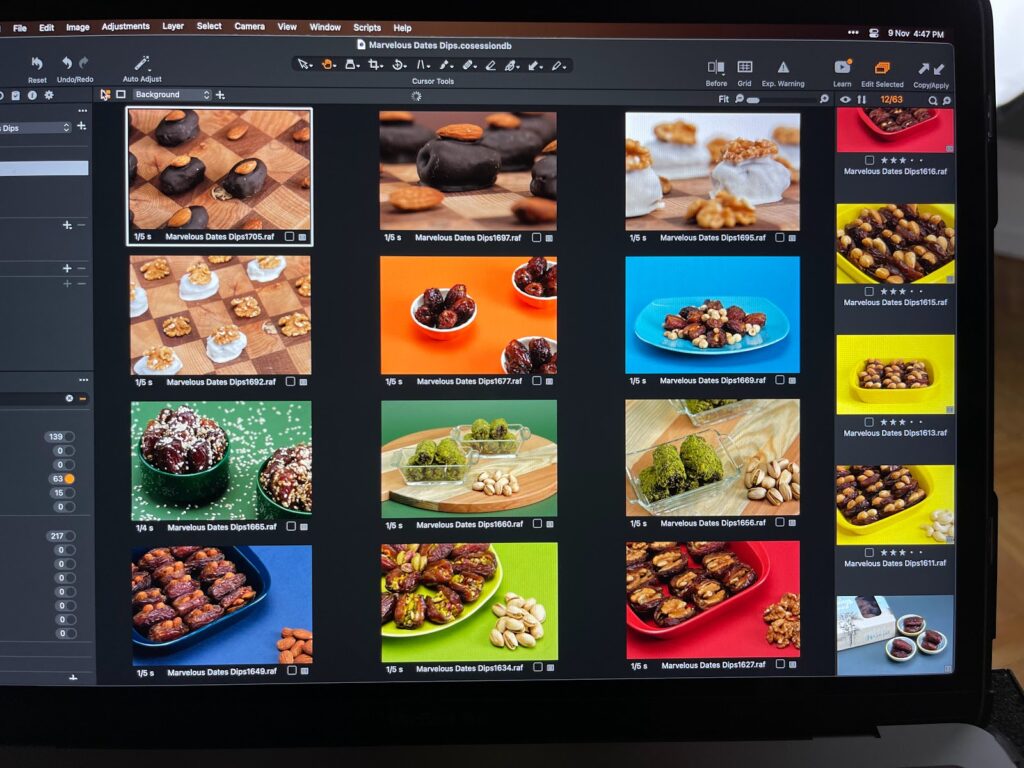Open the Adjustments menu
This screenshot has width=1024, height=768.
click(x=125, y=27)
